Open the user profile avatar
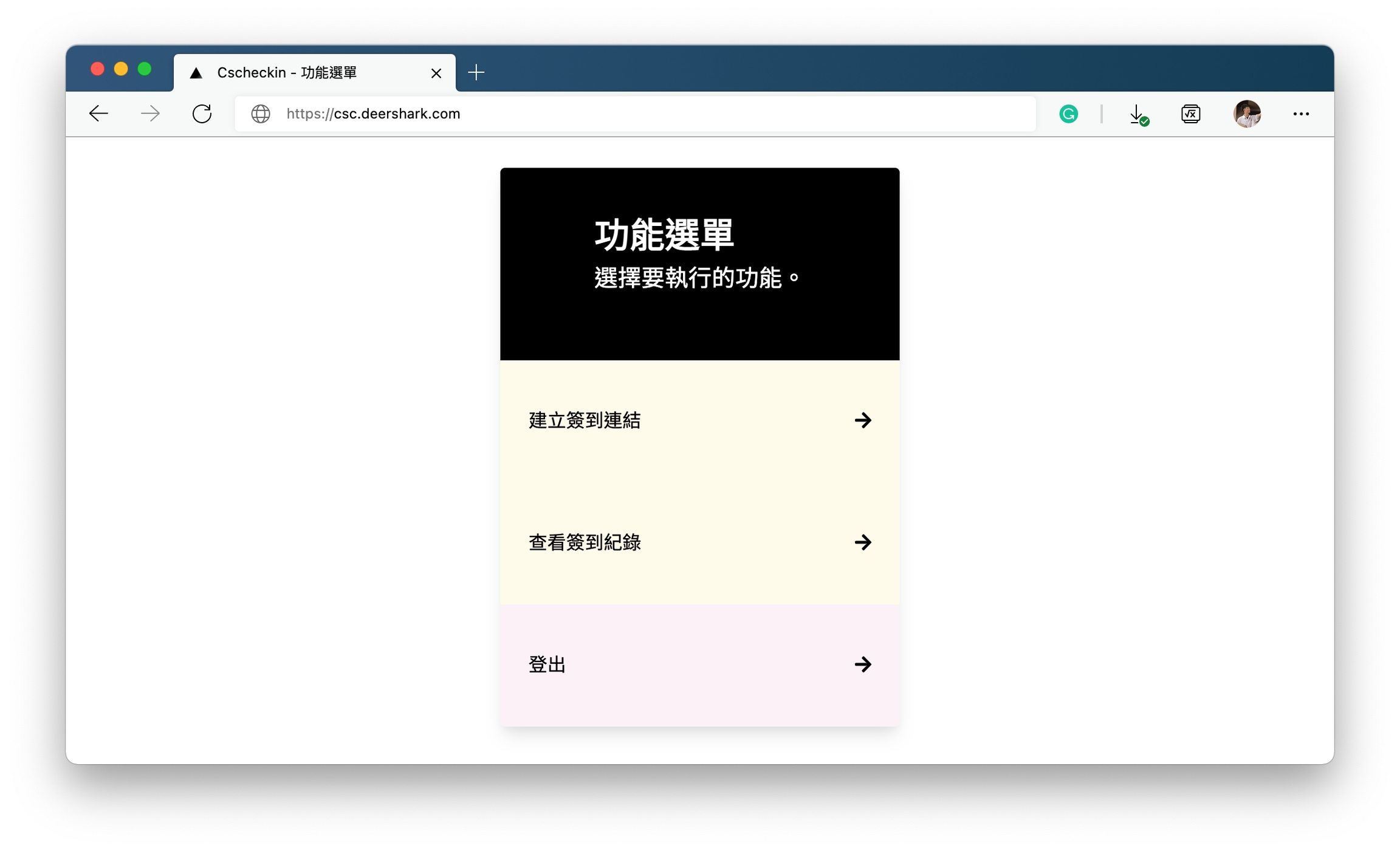The height and width of the screenshot is (851, 1400). point(1247,114)
